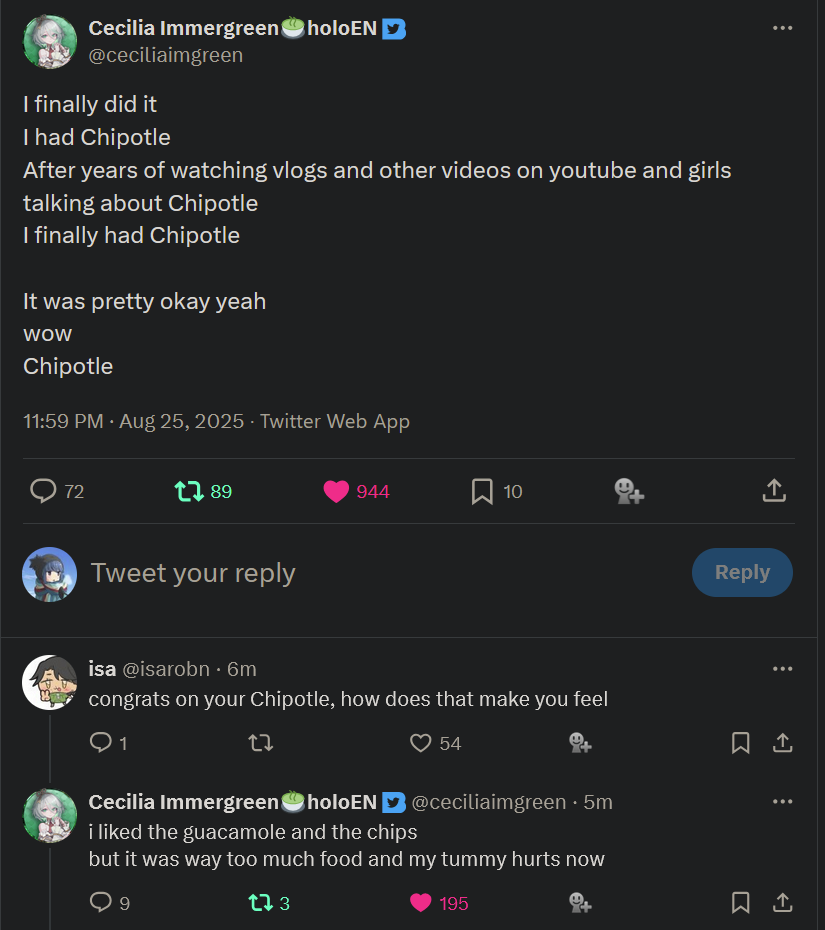
Task: Type in the Tweet your reply field
Action: point(380,573)
